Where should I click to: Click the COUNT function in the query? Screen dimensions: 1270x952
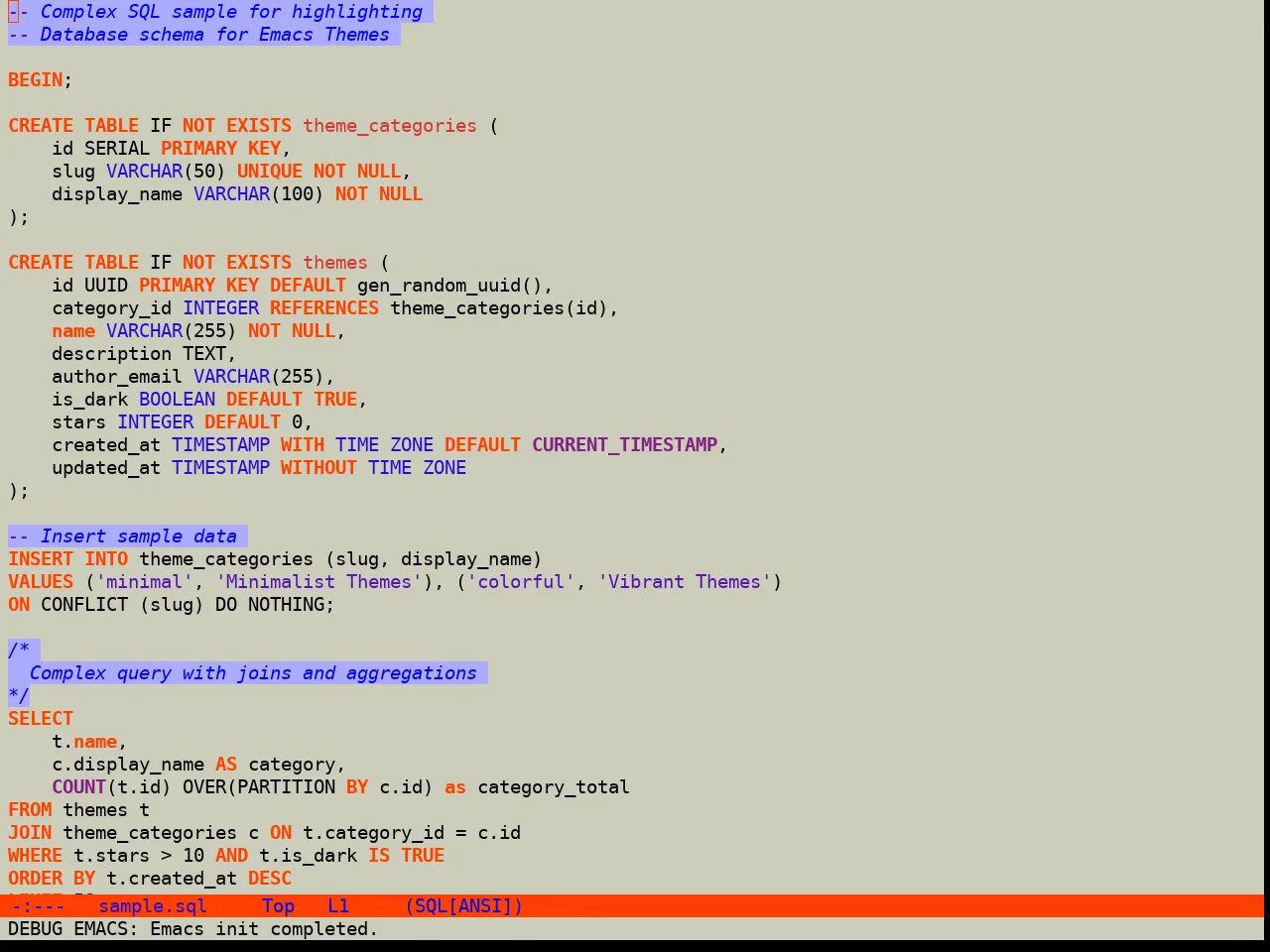point(79,787)
